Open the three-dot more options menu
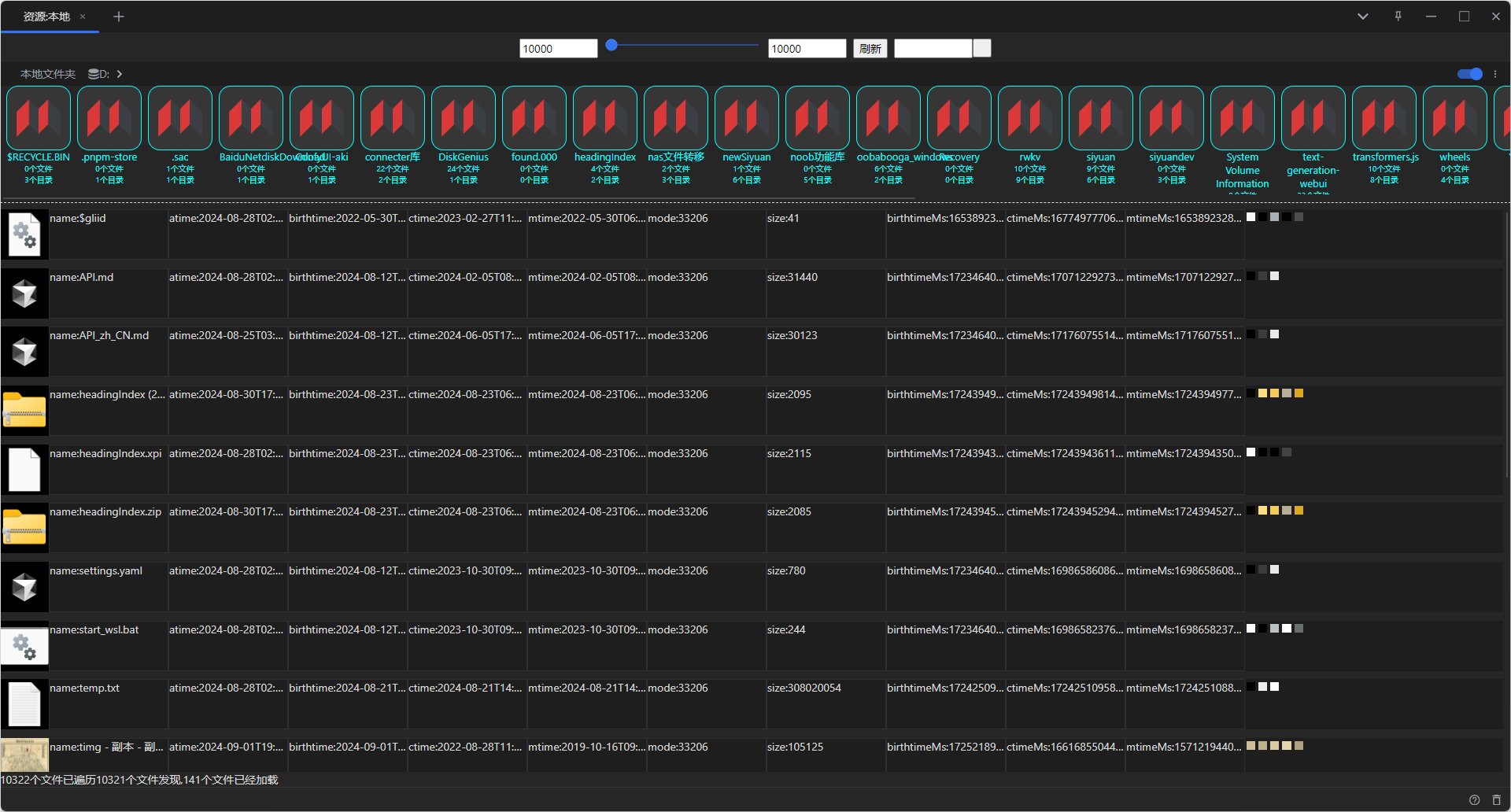Viewport: 1511px width, 812px height. pyautogui.click(x=1495, y=74)
